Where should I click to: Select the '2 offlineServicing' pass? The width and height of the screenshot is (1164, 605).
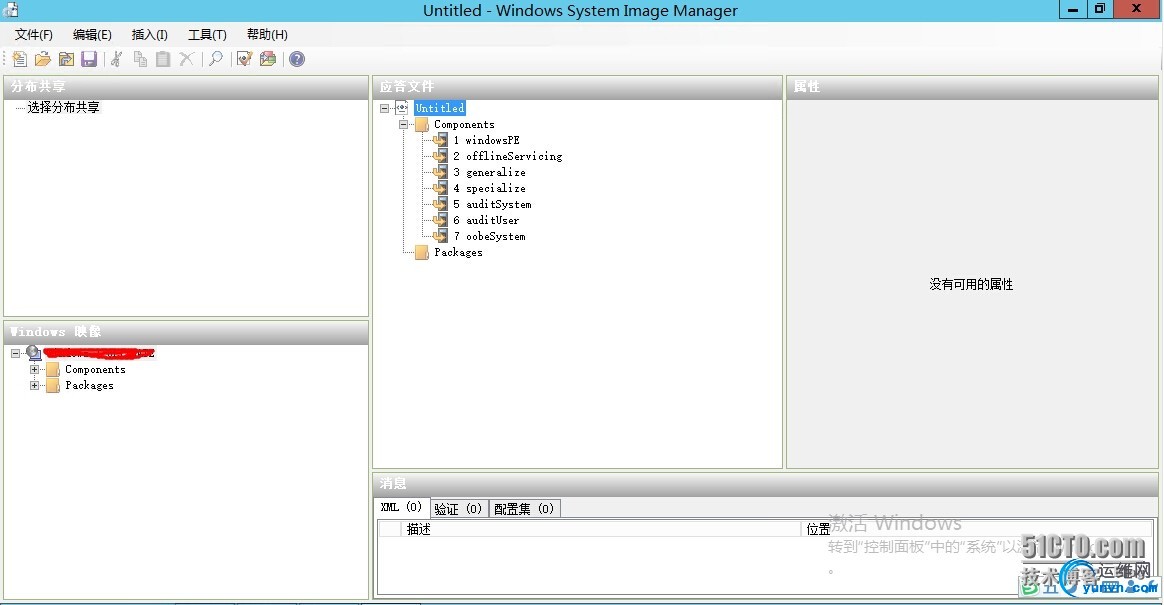click(x=508, y=157)
